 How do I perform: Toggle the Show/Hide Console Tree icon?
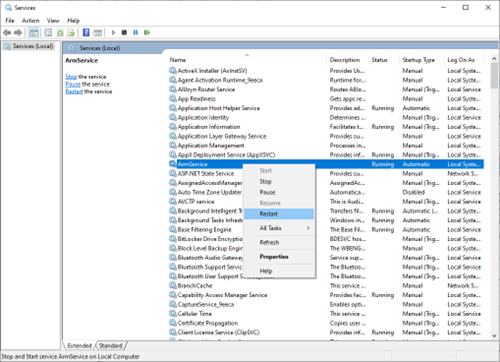33,32
